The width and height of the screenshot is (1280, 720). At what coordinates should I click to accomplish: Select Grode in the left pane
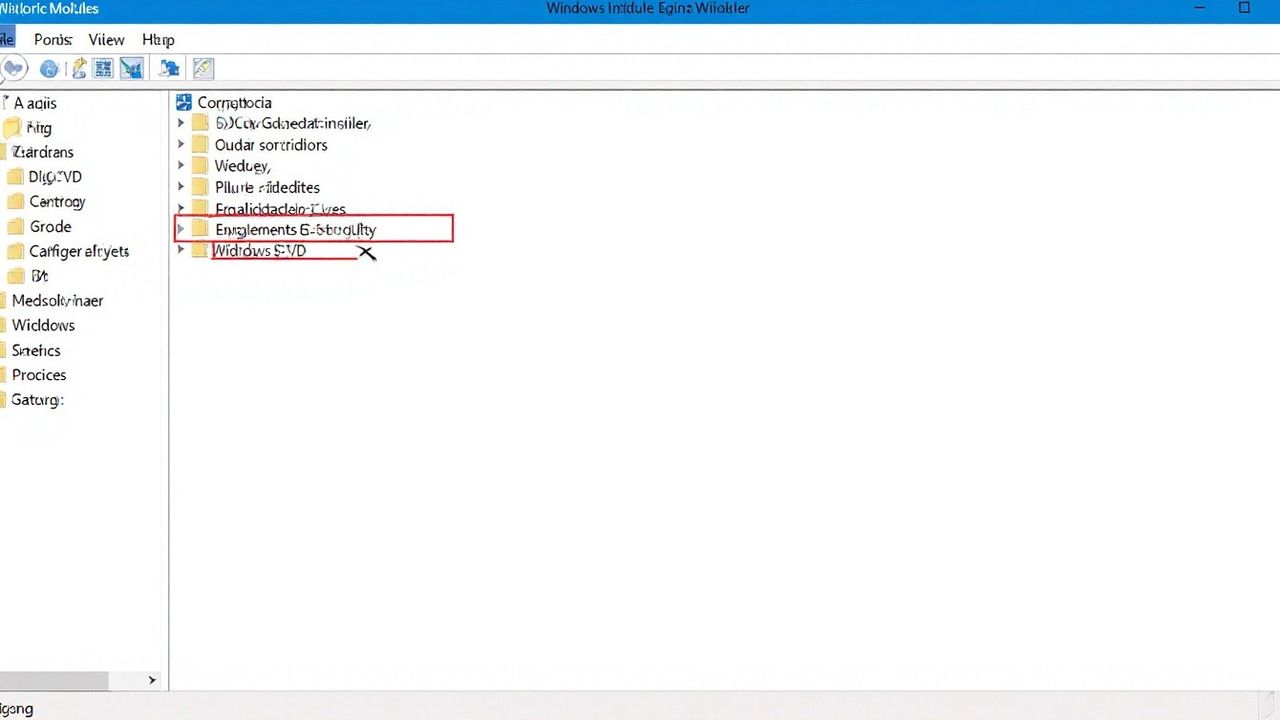point(50,226)
